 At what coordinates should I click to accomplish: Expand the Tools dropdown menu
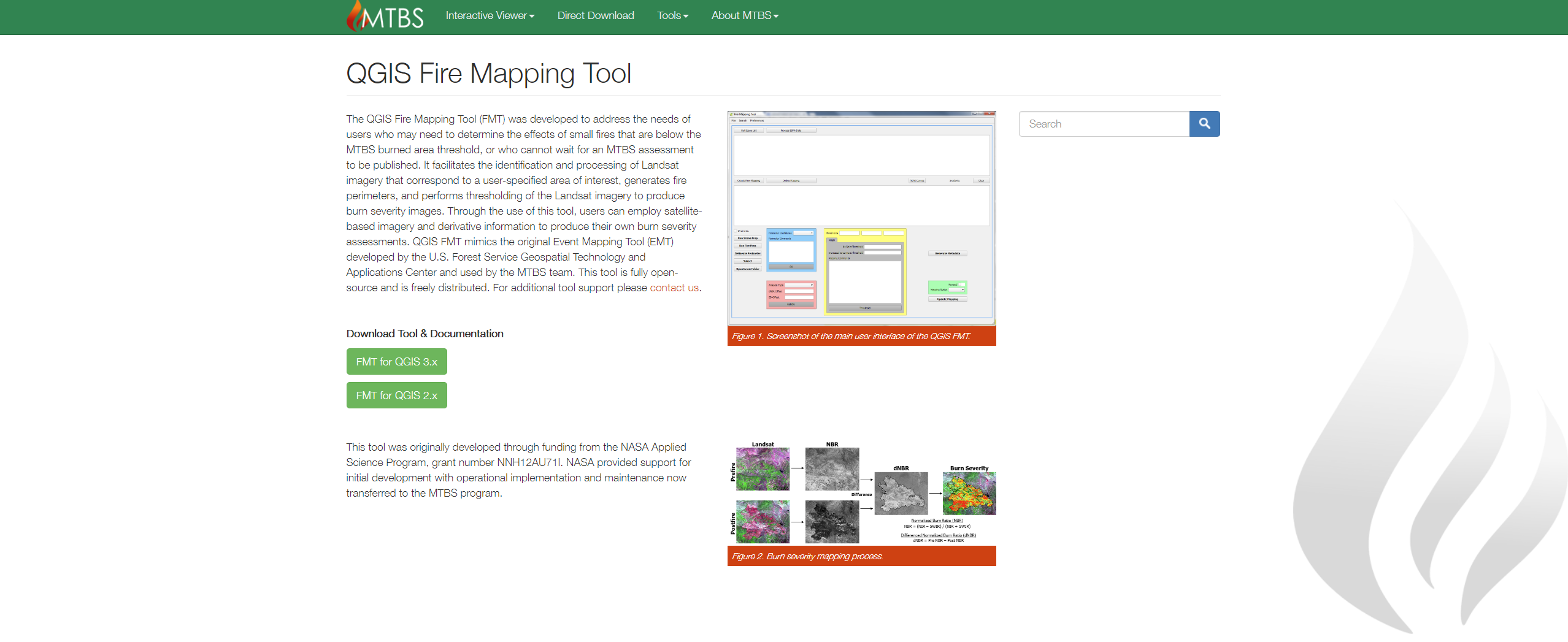(x=672, y=15)
